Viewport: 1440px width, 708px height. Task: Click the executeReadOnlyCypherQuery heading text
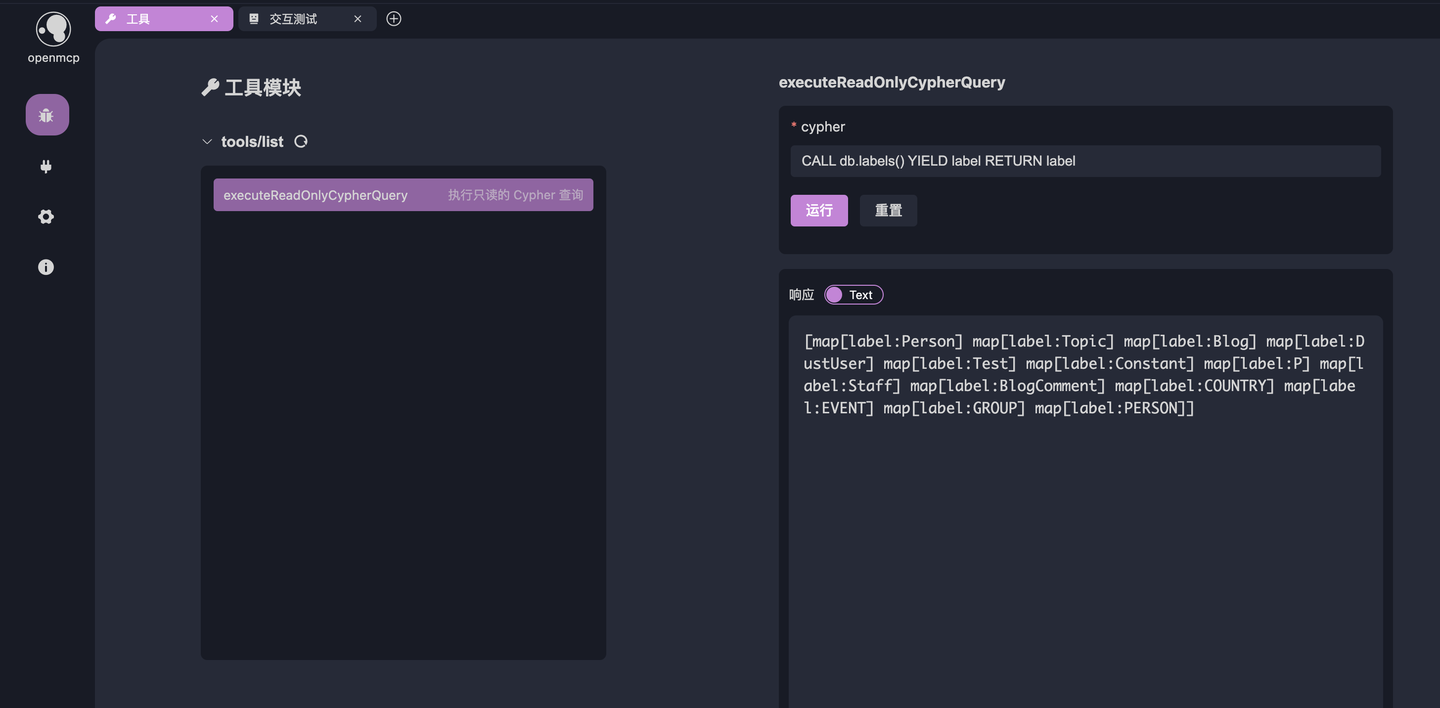pyautogui.click(x=892, y=82)
